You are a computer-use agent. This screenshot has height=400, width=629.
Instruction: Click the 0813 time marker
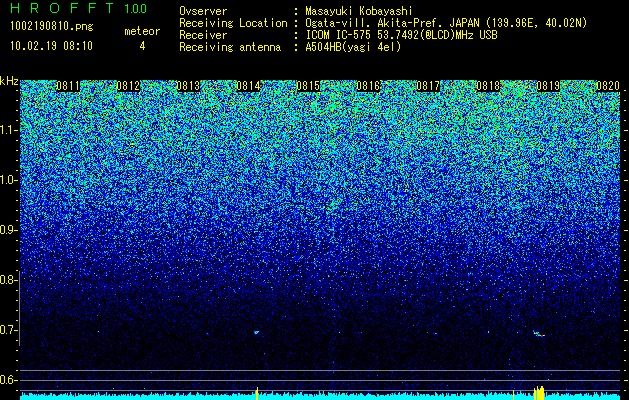[x=188, y=86]
